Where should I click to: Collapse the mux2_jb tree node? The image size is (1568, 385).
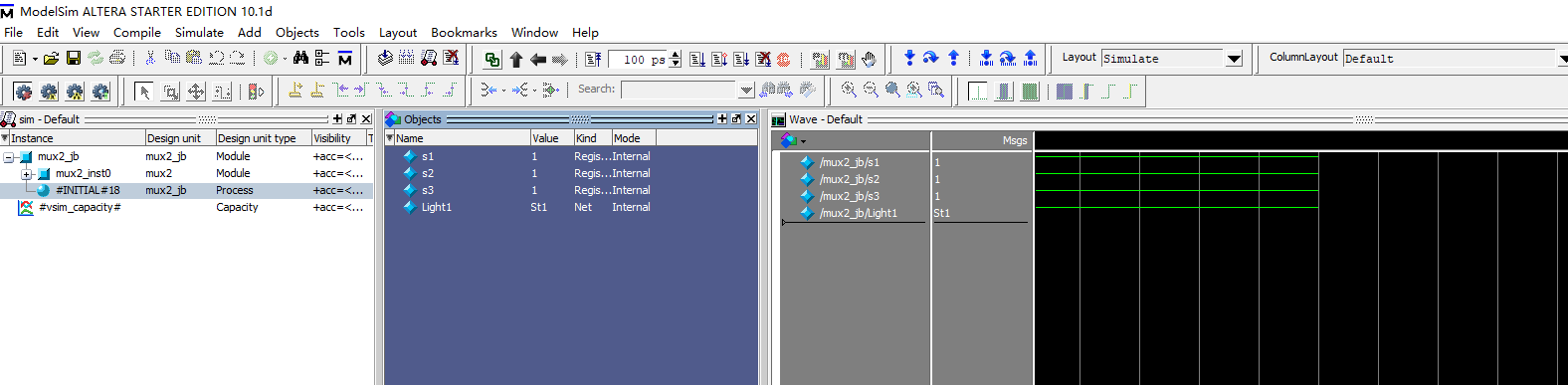click(8, 157)
